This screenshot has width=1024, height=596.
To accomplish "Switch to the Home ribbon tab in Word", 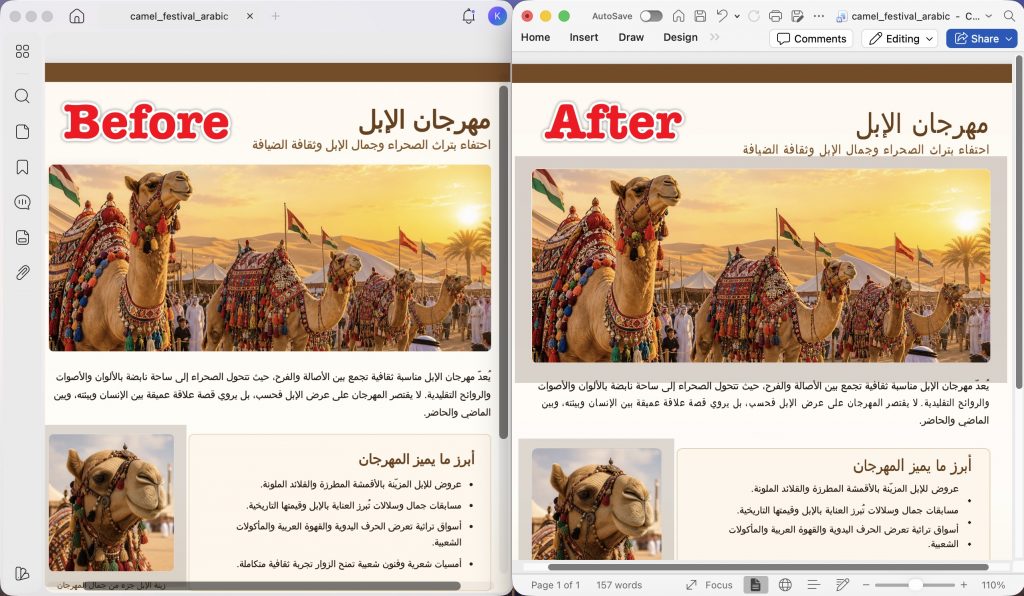I will coord(536,37).
